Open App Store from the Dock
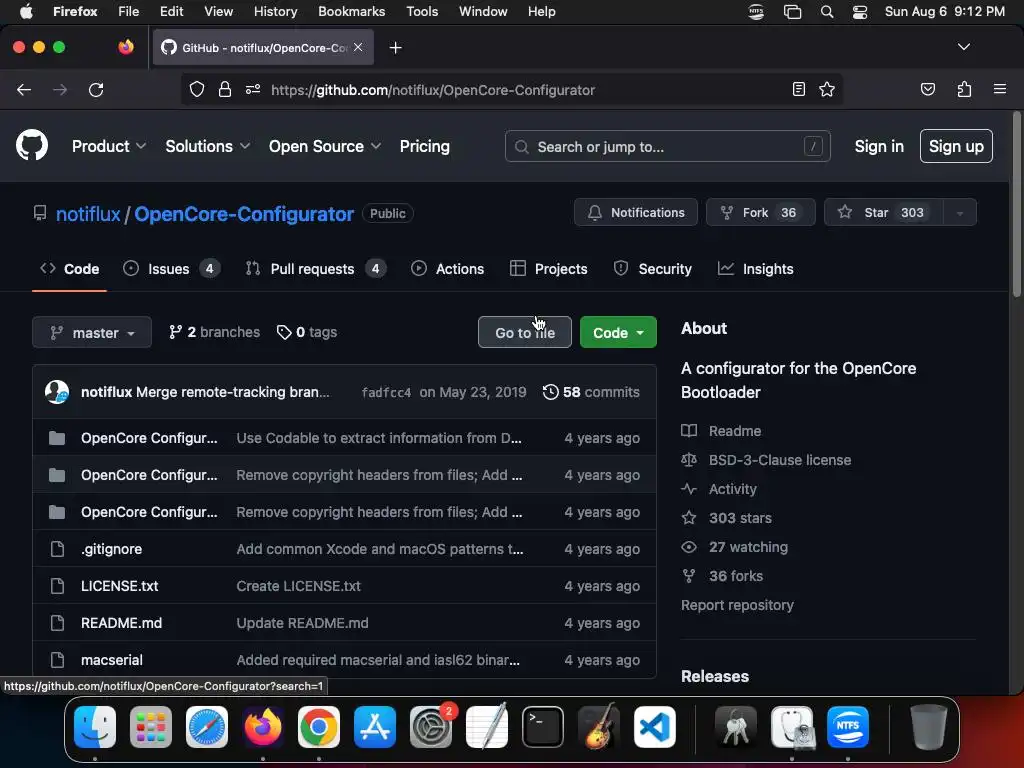The width and height of the screenshot is (1024, 768). tap(375, 727)
